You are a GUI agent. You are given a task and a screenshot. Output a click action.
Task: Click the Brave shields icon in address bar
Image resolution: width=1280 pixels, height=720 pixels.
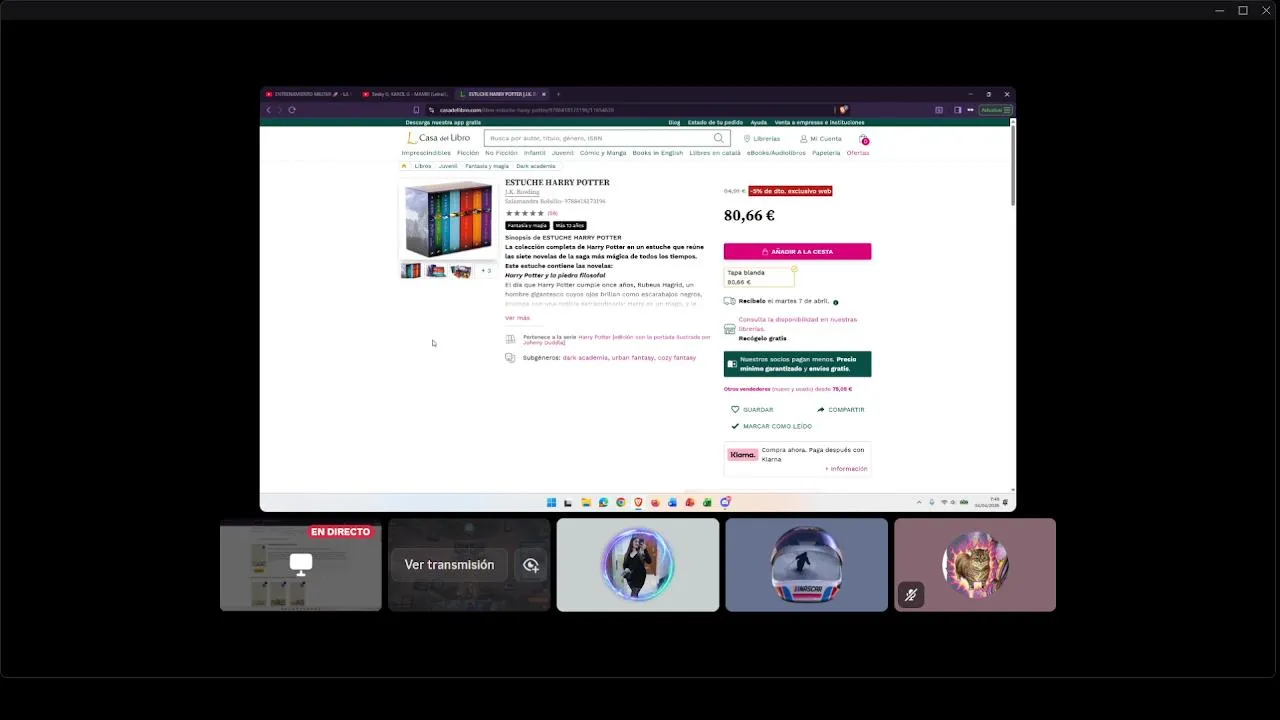843,110
